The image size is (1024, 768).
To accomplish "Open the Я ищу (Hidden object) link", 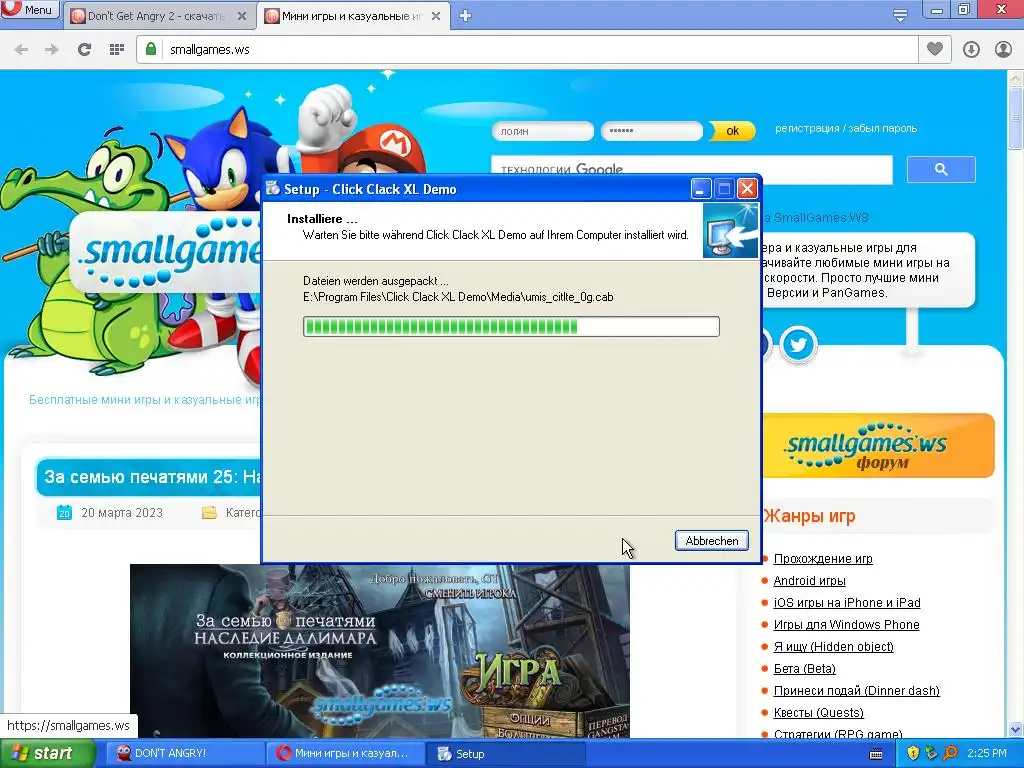I will (833, 647).
